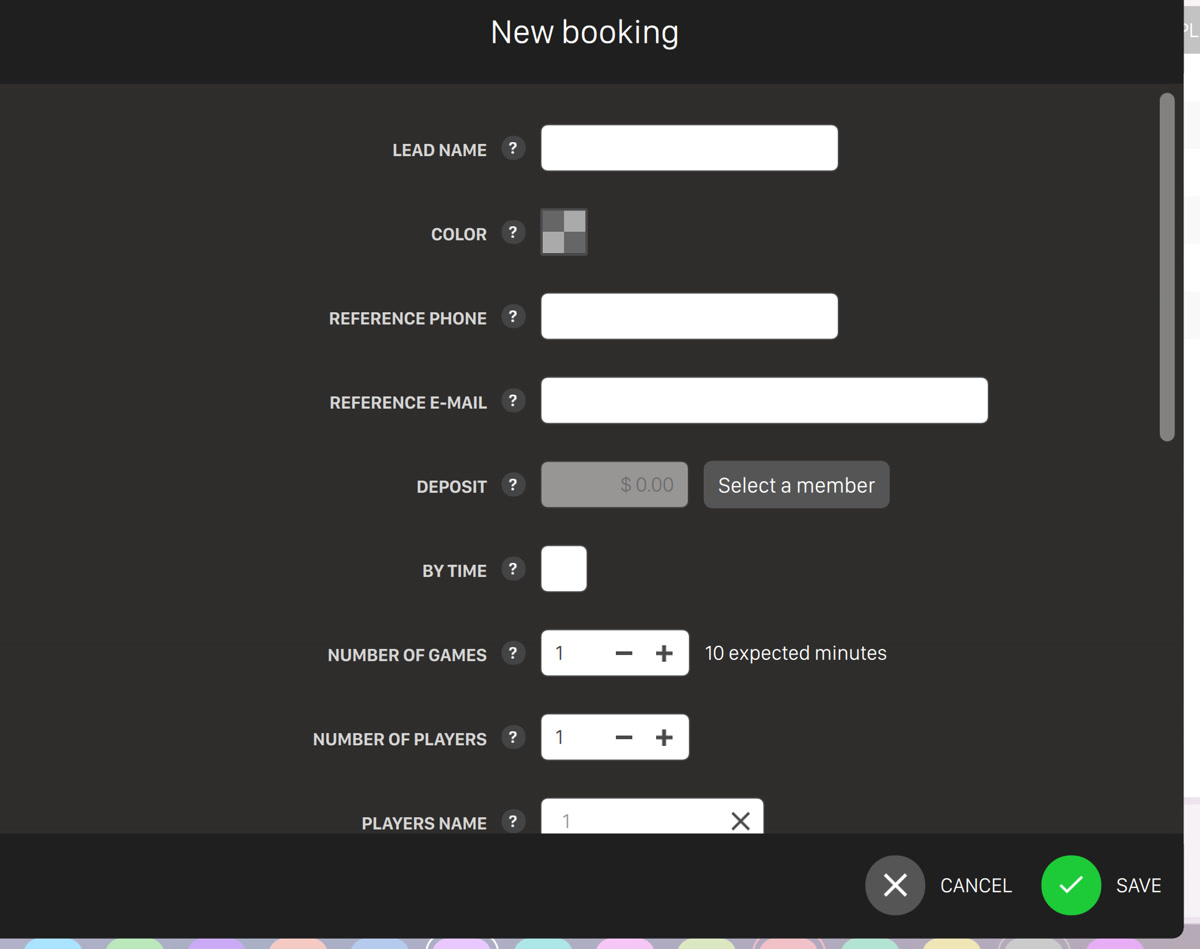Open the Color help question mark
Viewport: 1200px width, 949px height.
(513, 232)
